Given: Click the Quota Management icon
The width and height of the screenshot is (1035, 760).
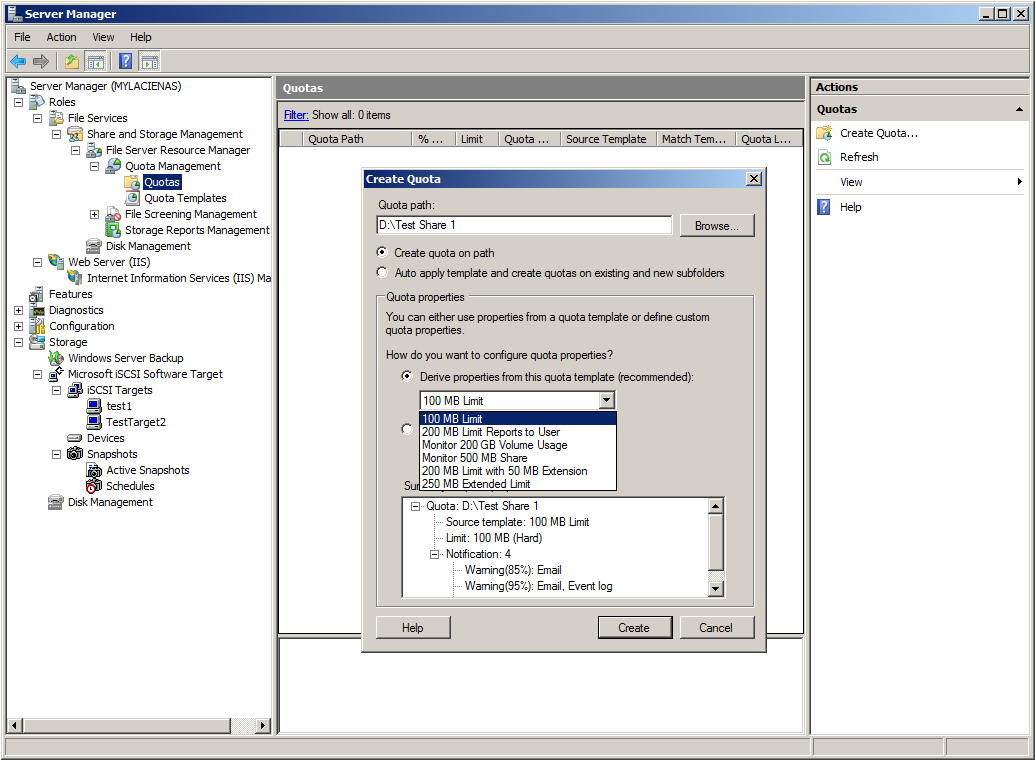Looking at the screenshot, I should [114, 166].
